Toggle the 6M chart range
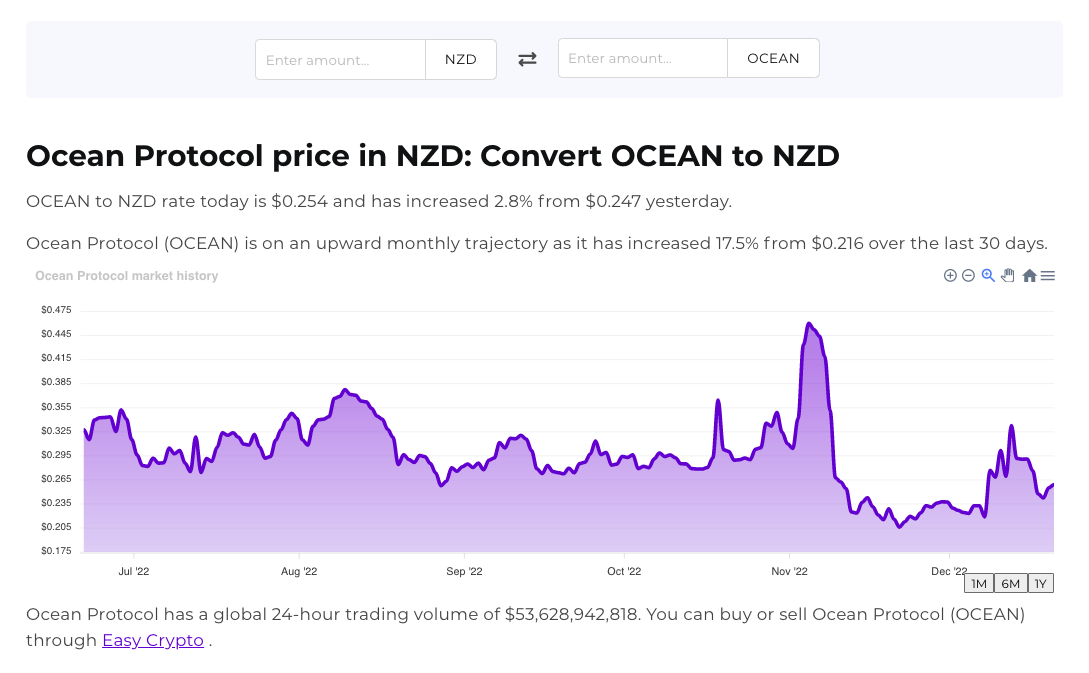This screenshot has width=1089, height=673. click(1010, 583)
